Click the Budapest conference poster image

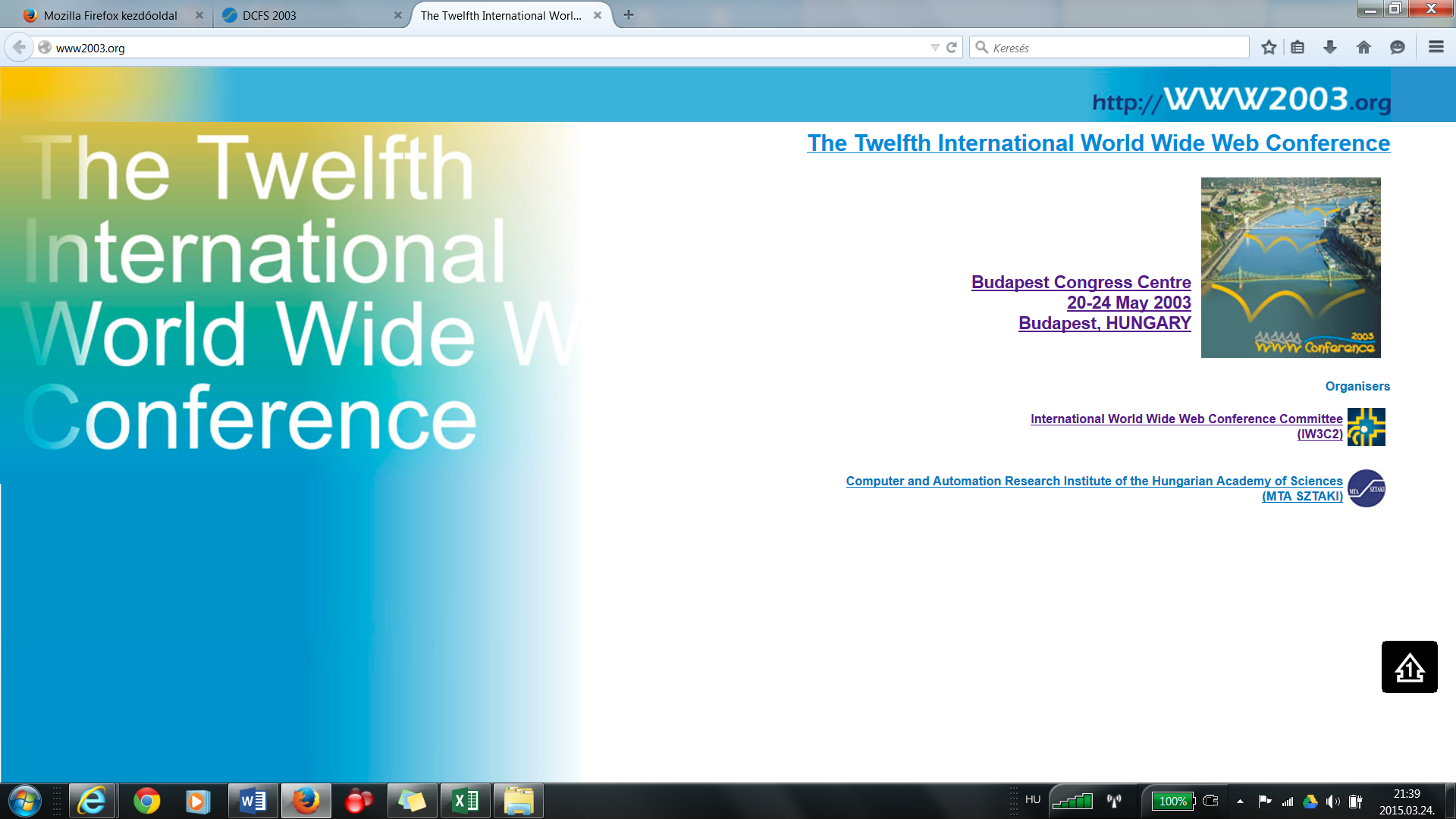[x=1291, y=267]
